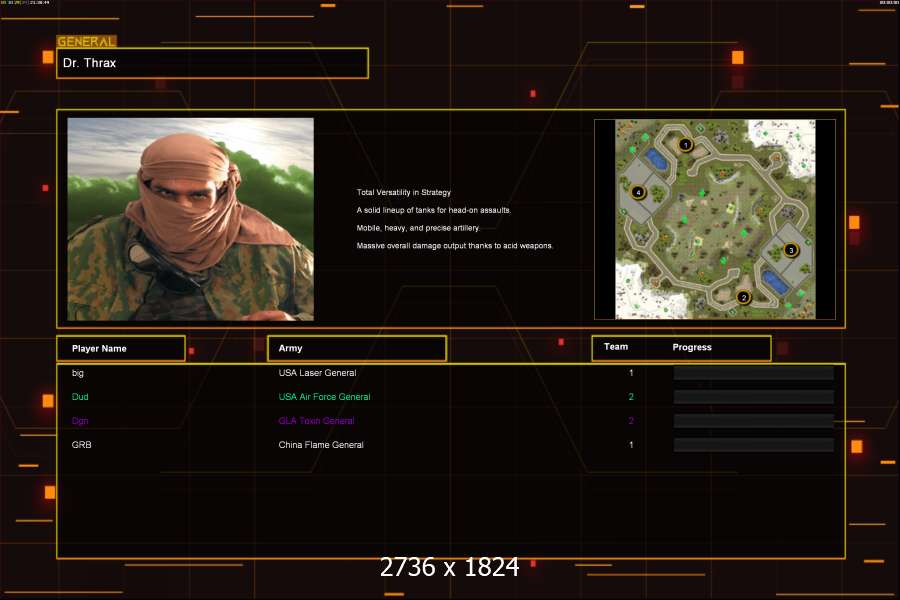
Task: Click start position 3 on the minimap
Action: pyautogui.click(x=791, y=250)
